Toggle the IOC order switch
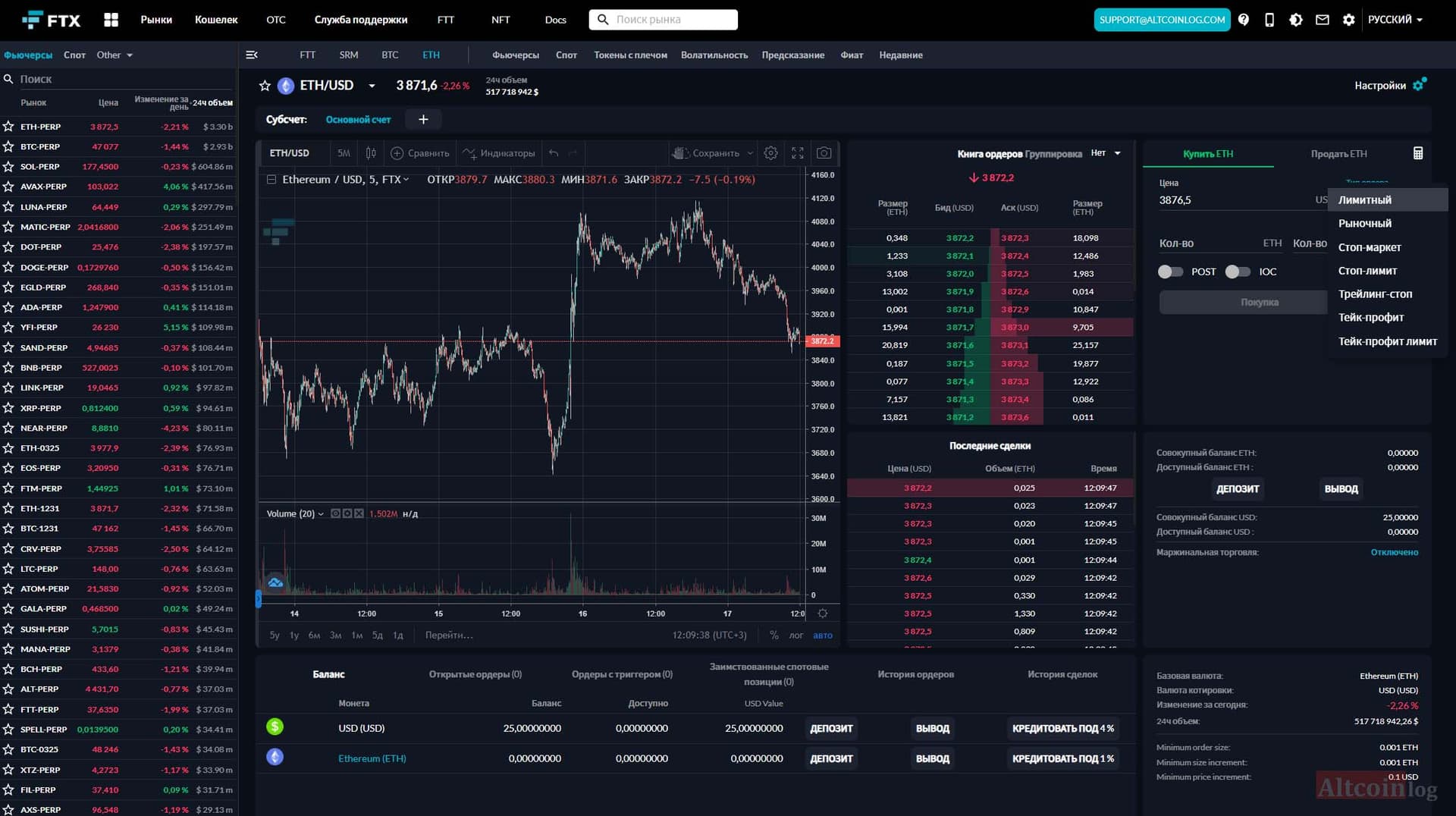 pyautogui.click(x=1238, y=271)
